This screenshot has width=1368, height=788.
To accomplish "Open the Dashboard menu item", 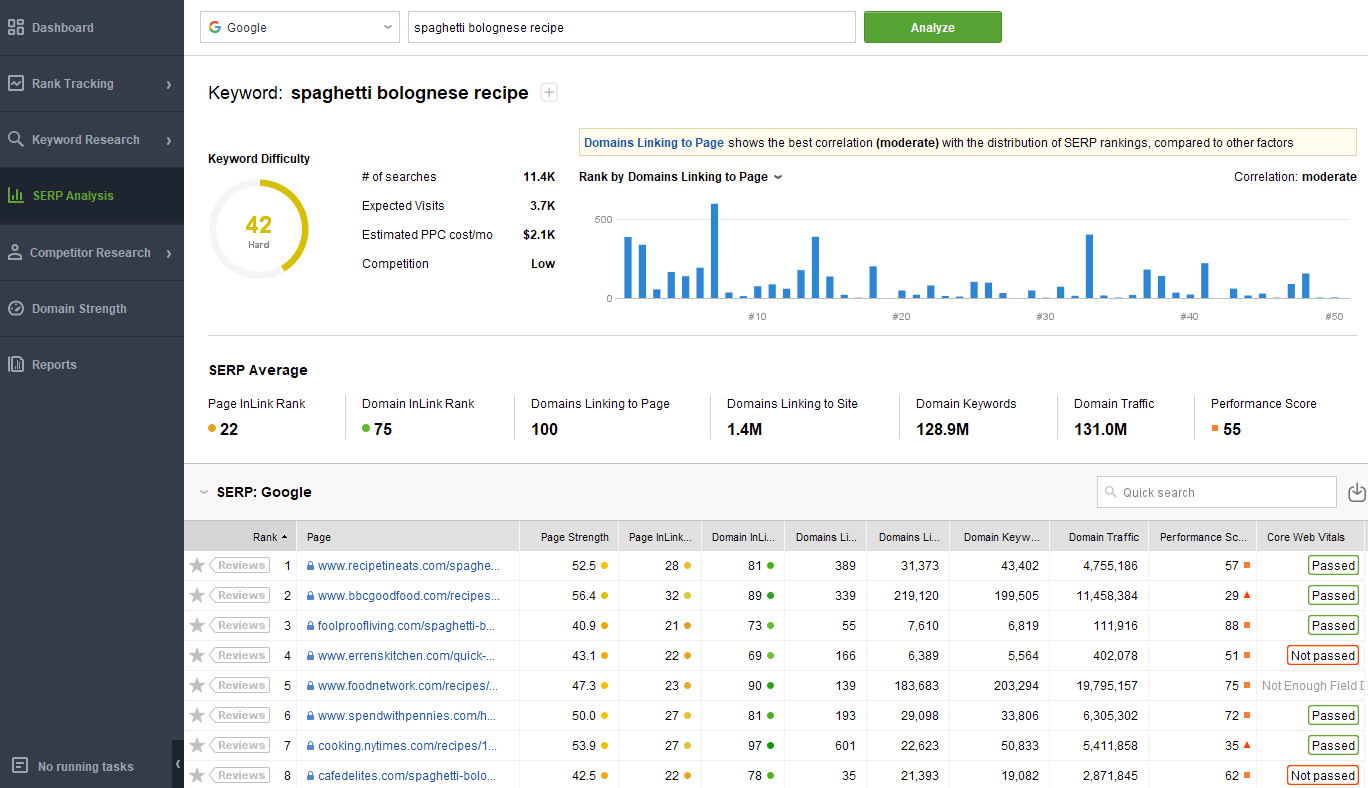I will [x=92, y=28].
